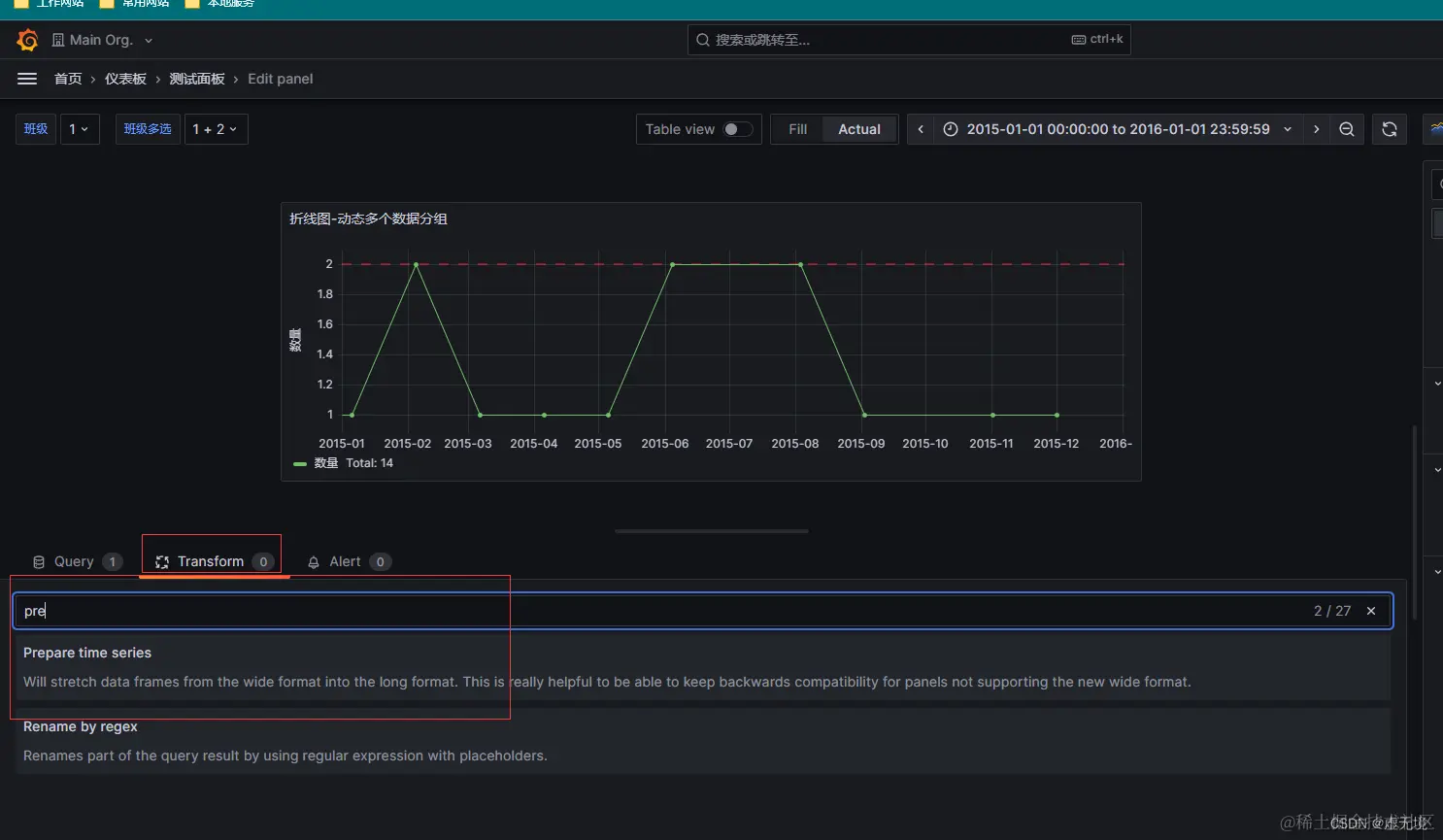The image size is (1443, 840).
Task: Click the ctrl+k keyboard shortcut hint
Action: (1097, 40)
